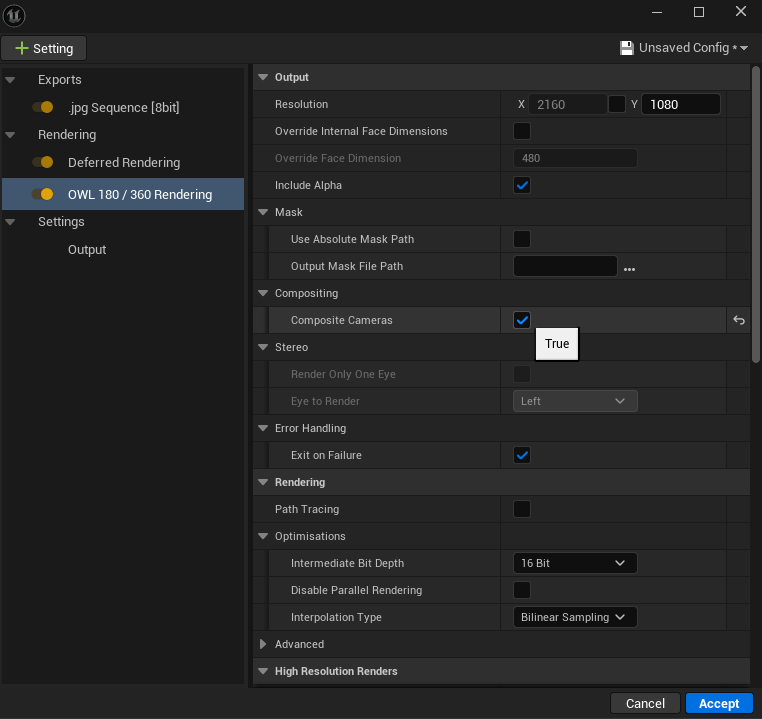Expand the Advanced section
The width and height of the screenshot is (762, 719).
click(264, 644)
